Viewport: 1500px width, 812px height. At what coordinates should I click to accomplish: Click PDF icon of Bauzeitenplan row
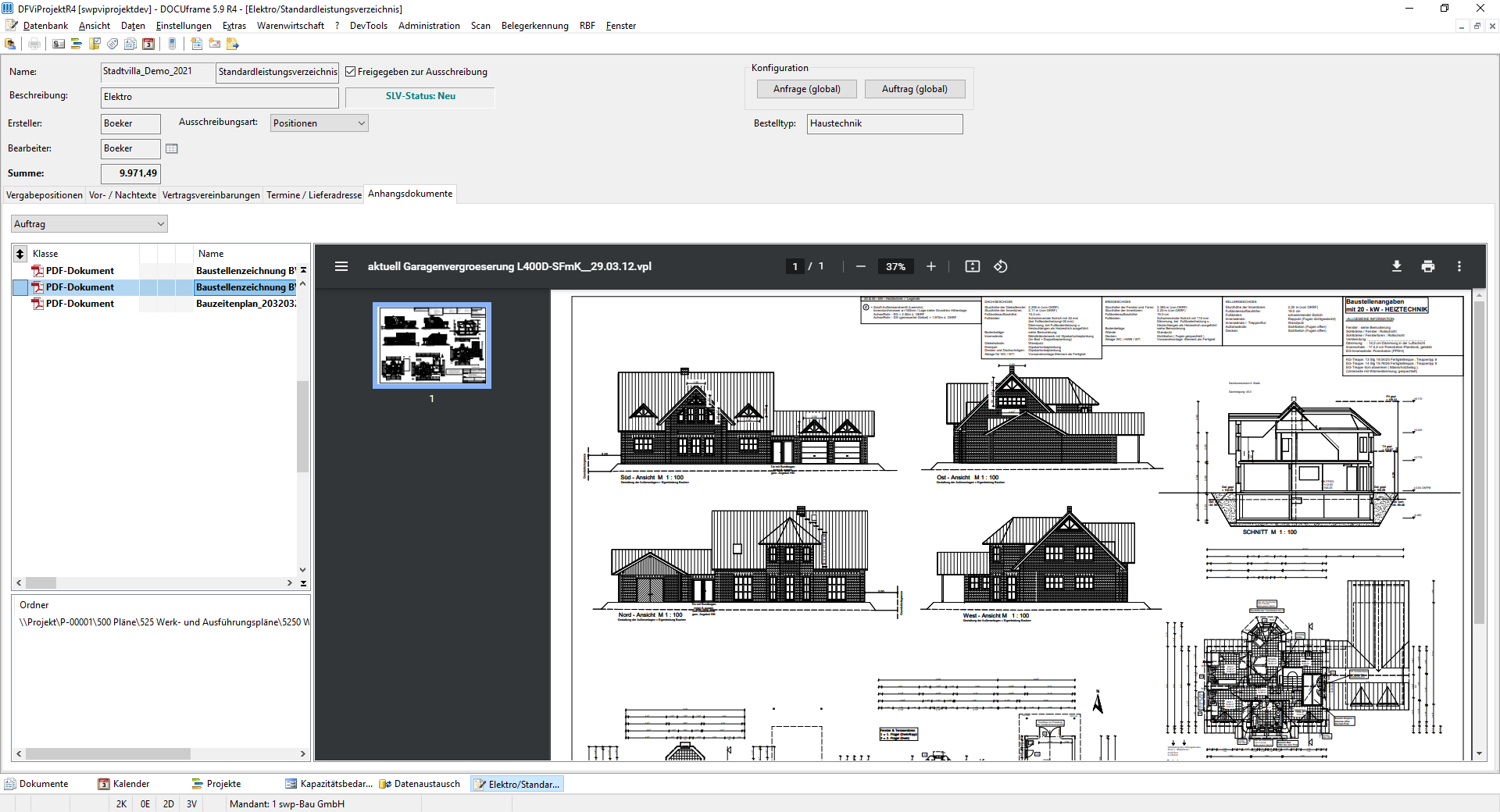[37, 304]
